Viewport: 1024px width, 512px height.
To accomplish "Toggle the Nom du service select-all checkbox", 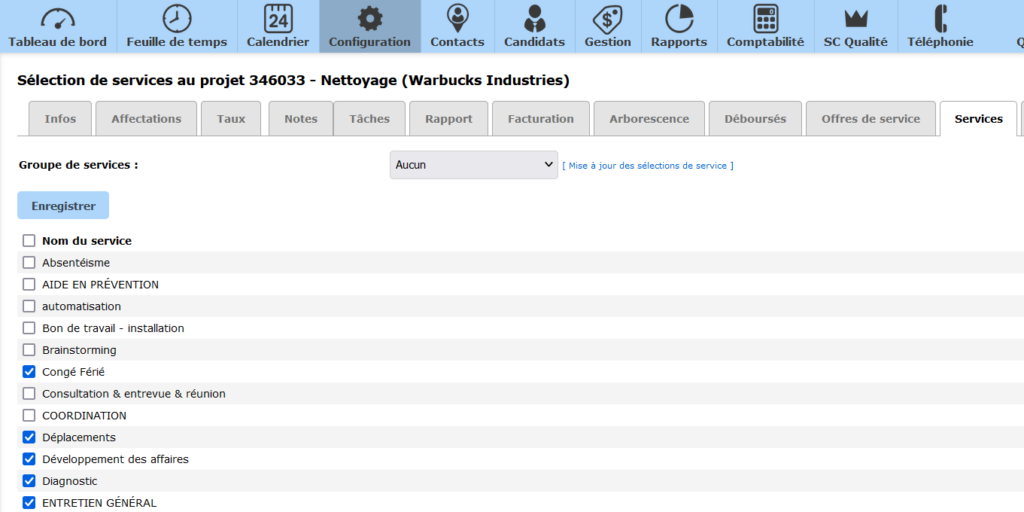I will coord(29,241).
